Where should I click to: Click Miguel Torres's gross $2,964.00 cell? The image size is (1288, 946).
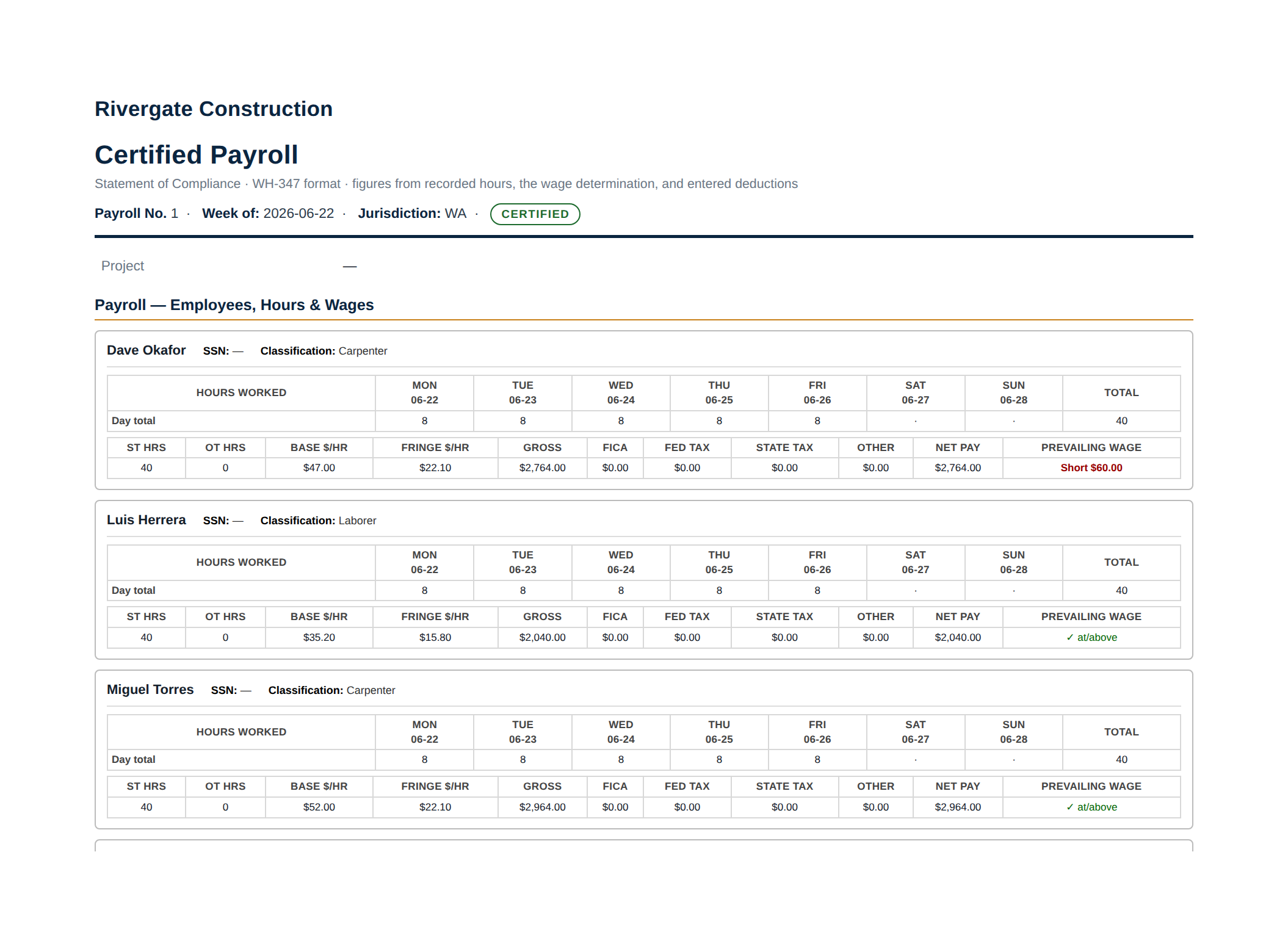point(542,807)
